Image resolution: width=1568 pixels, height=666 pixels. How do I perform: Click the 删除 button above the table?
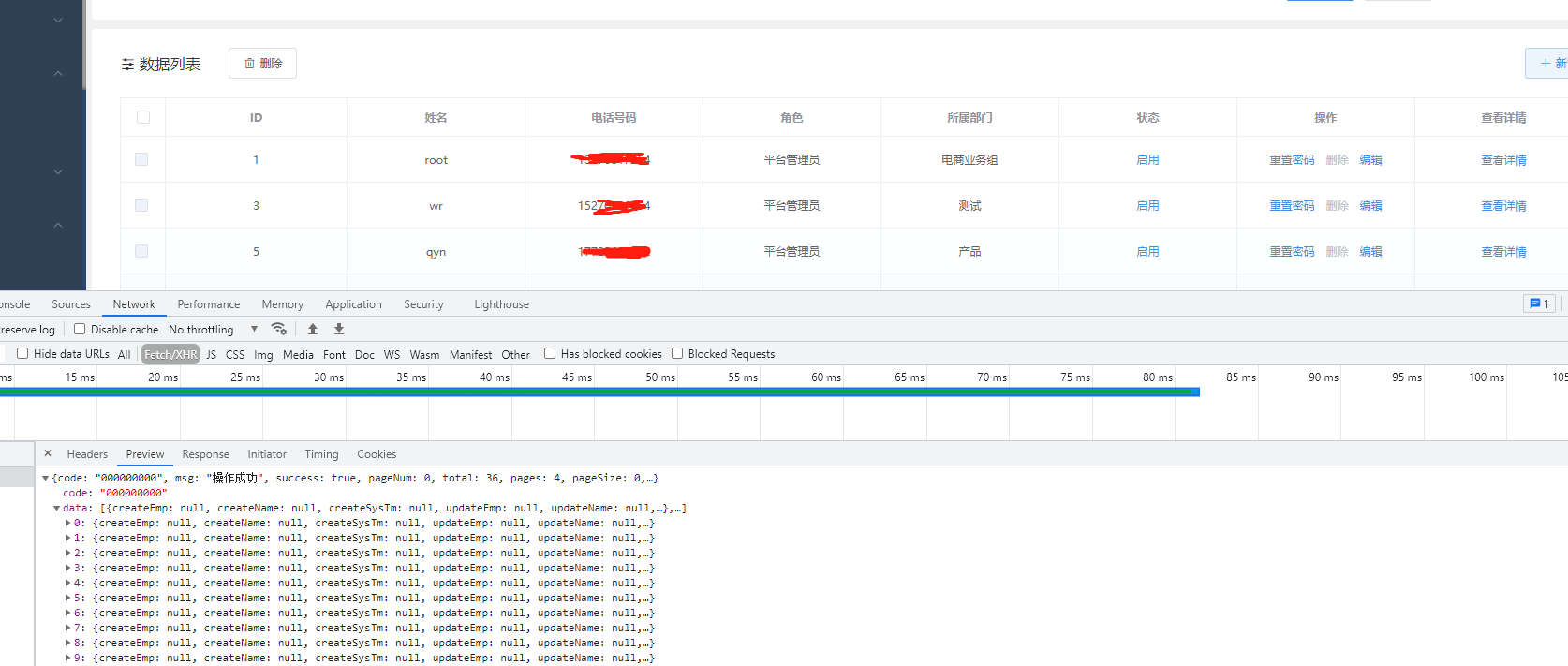click(x=262, y=64)
